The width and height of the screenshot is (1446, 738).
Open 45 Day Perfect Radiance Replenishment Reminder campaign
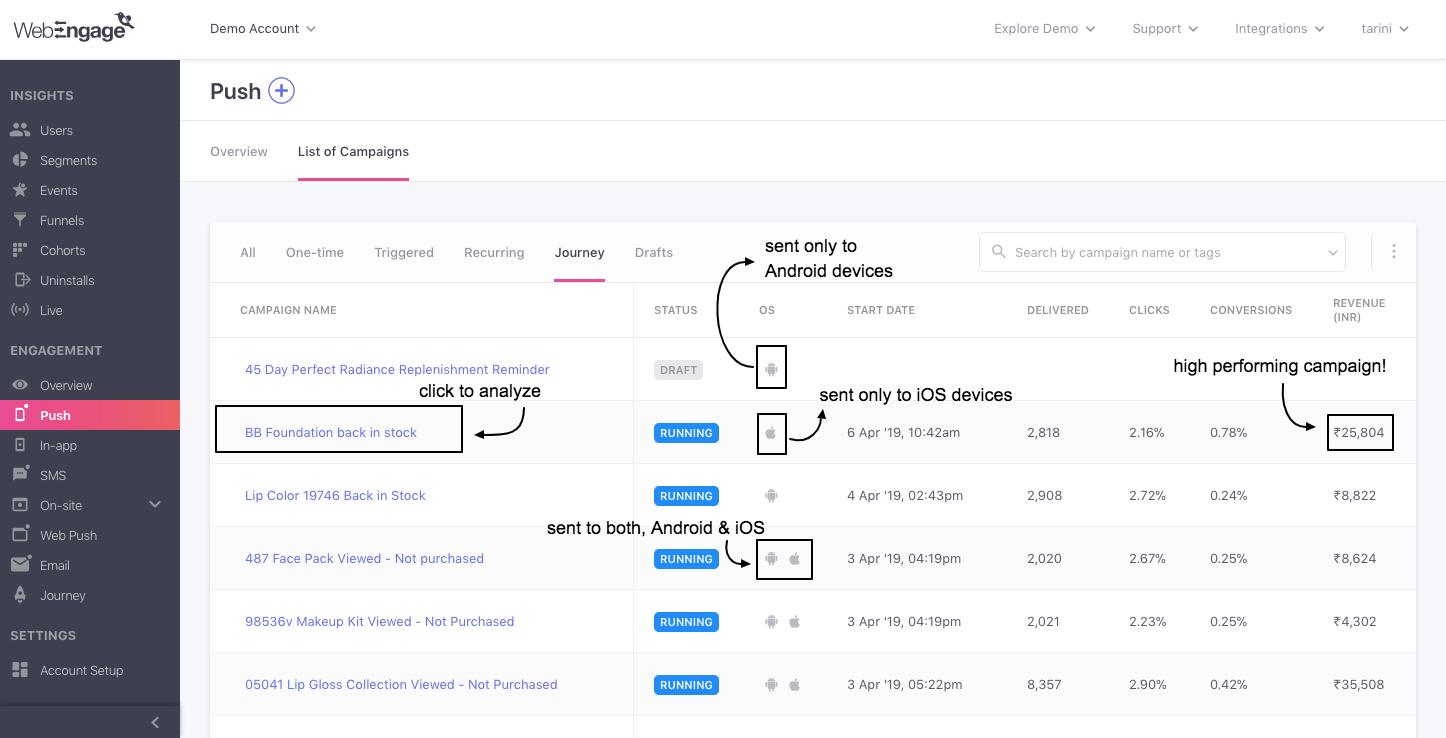point(397,370)
